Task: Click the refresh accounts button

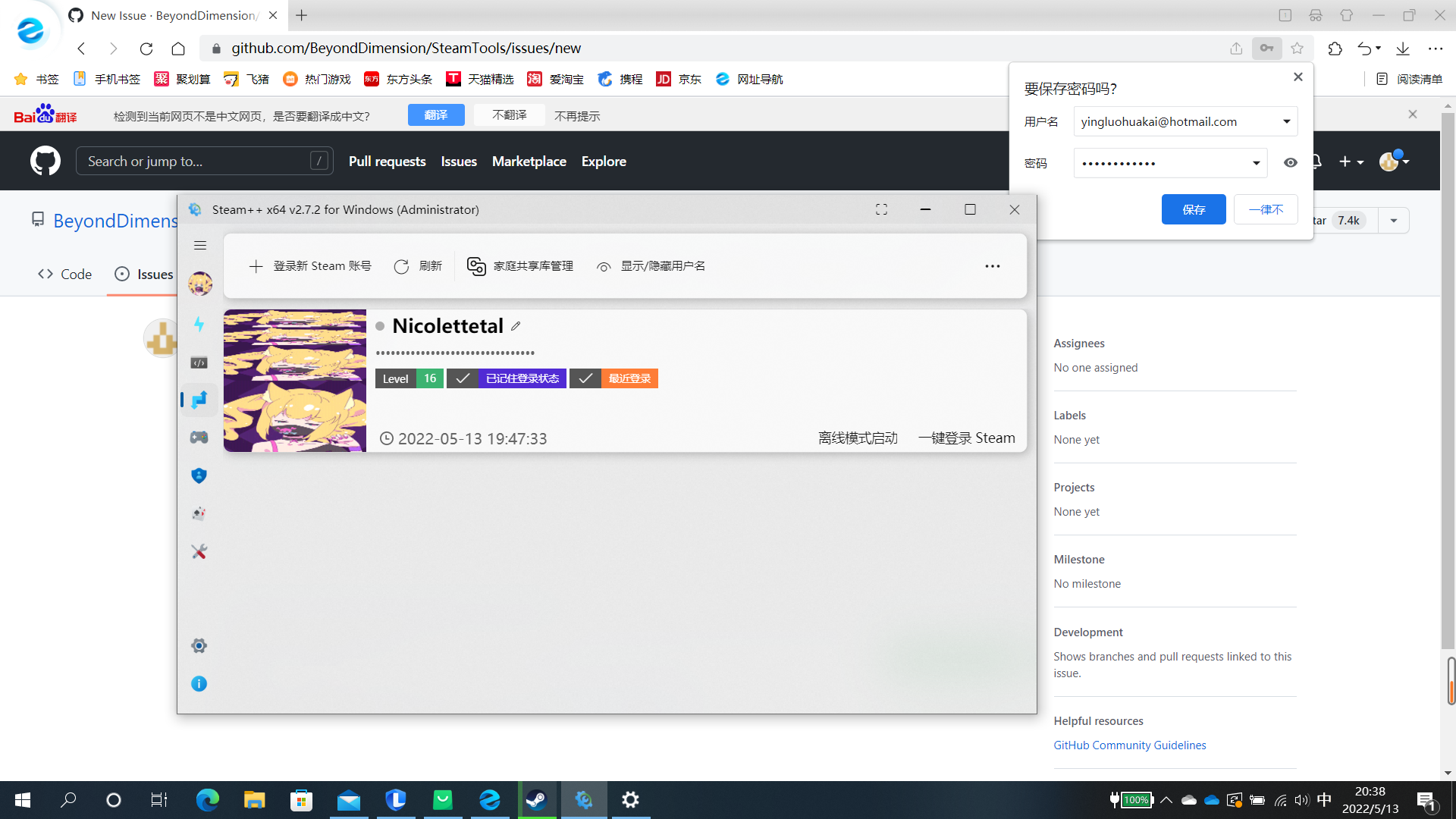Action: coord(418,266)
